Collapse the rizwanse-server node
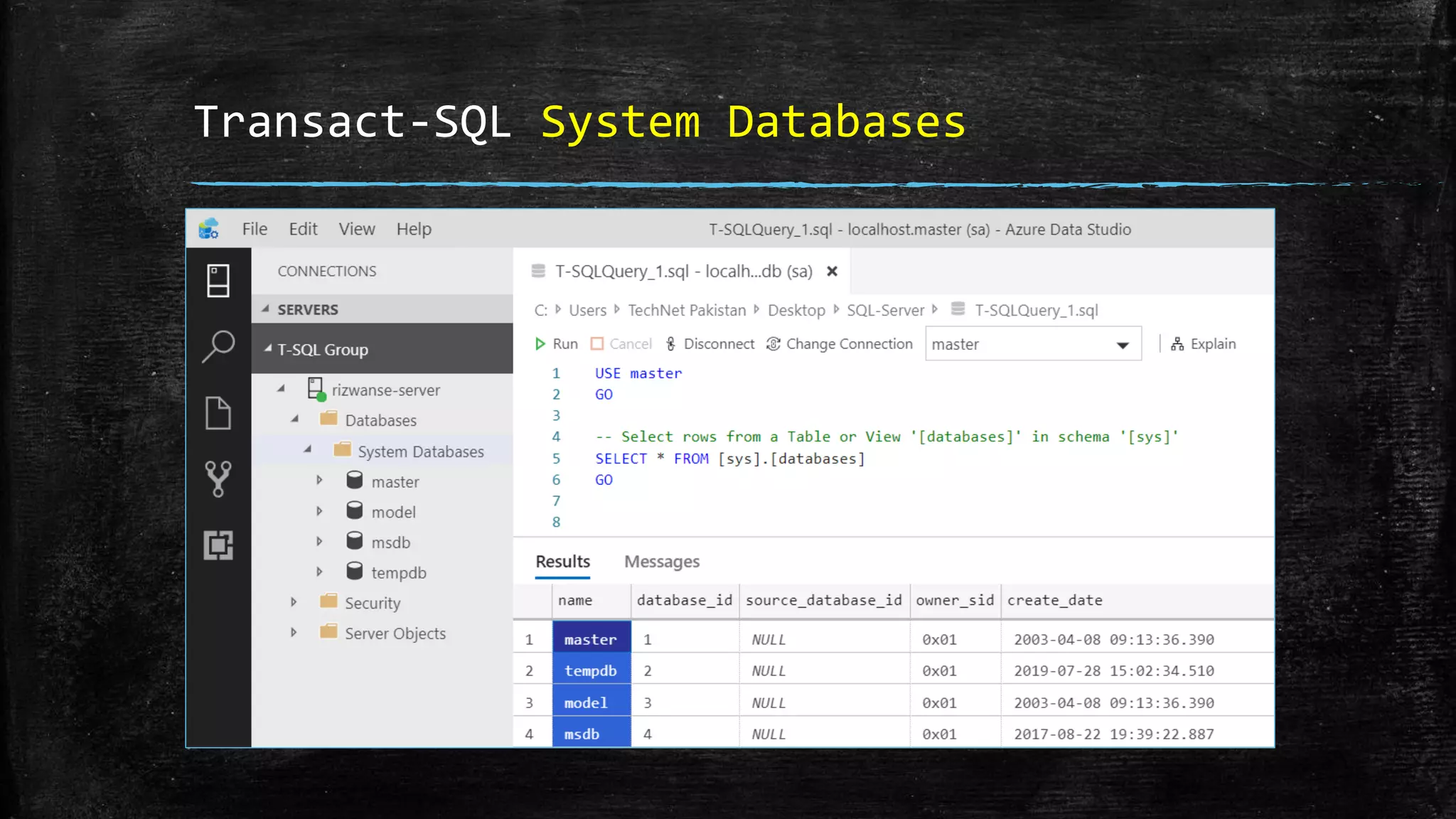The height and width of the screenshot is (819, 1456). point(282,389)
